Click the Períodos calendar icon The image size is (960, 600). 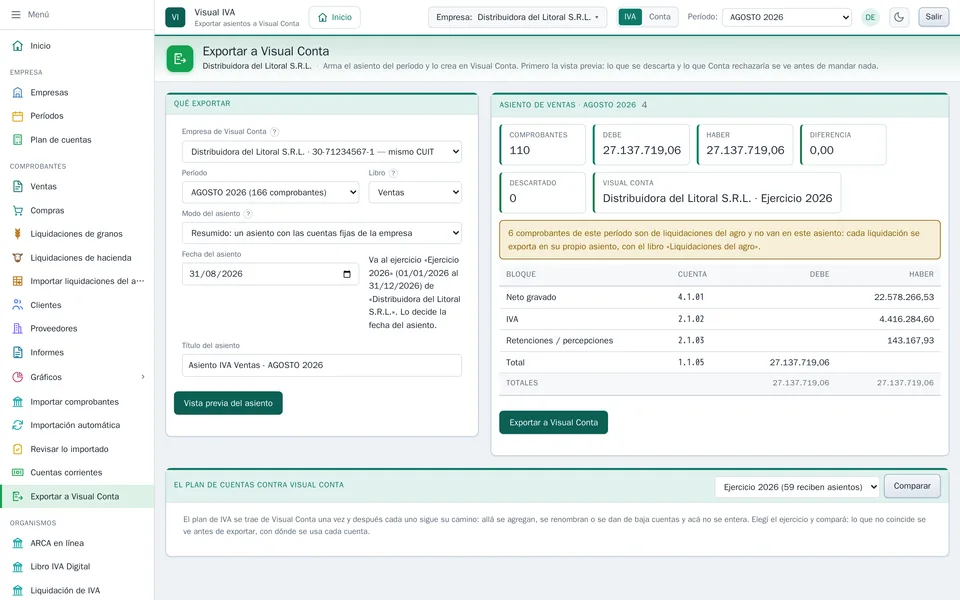pos(18,116)
